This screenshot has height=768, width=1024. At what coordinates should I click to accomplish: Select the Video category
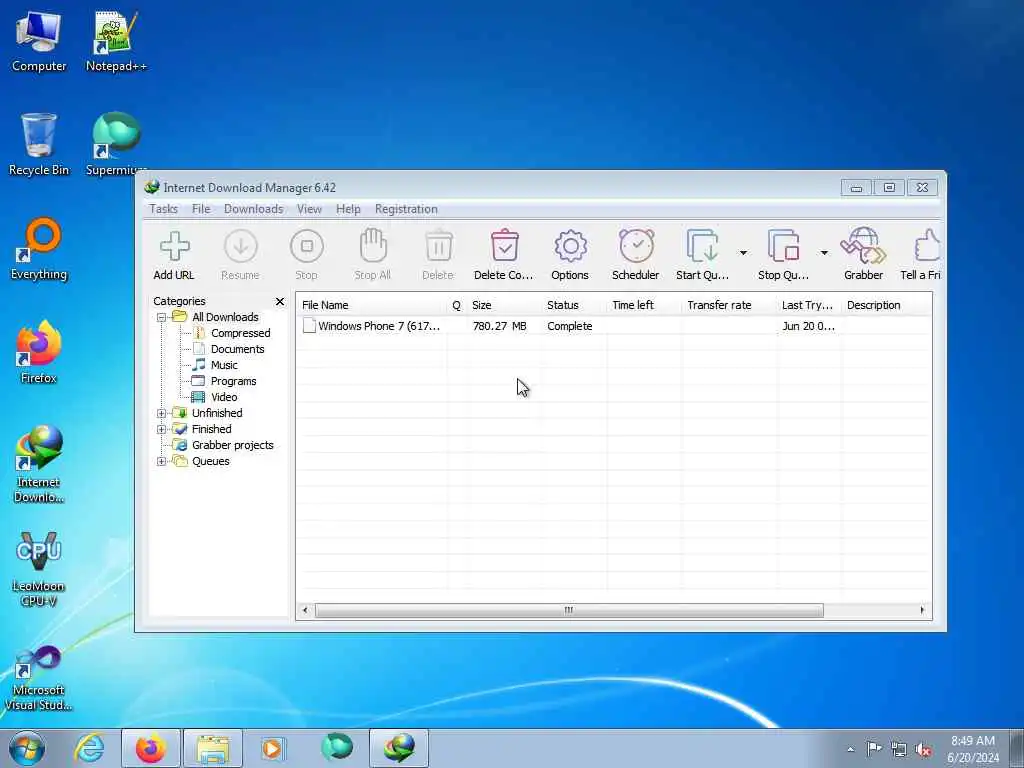point(224,397)
